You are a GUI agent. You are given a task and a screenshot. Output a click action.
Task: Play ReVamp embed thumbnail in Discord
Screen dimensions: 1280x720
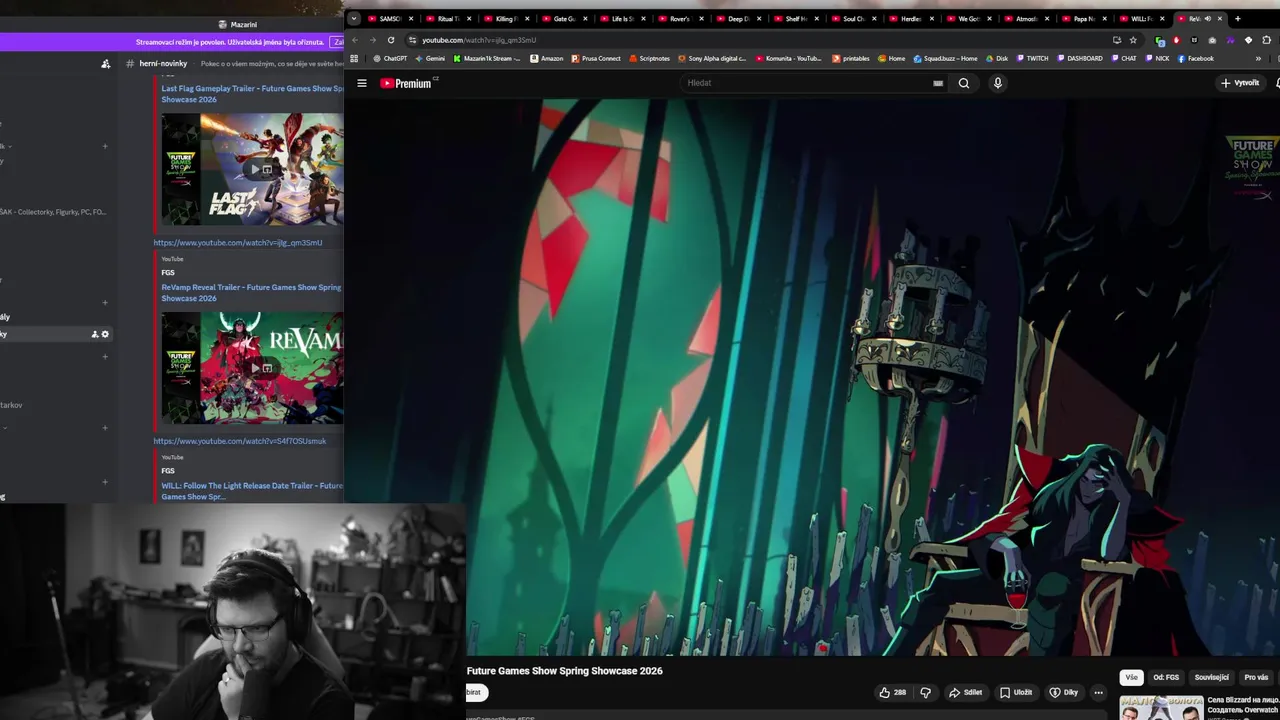[252, 367]
